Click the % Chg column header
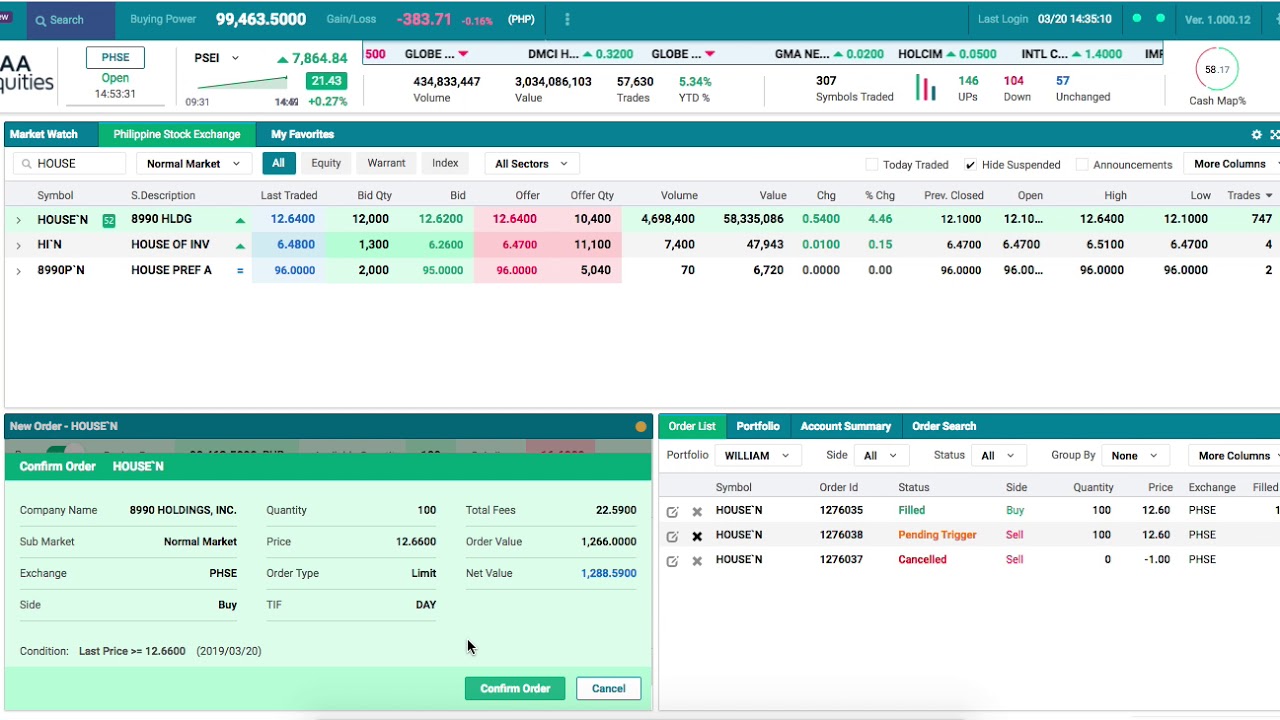The height and width of the screenshot is (720, 1280). pyautogui.click(x=880, y=196)
